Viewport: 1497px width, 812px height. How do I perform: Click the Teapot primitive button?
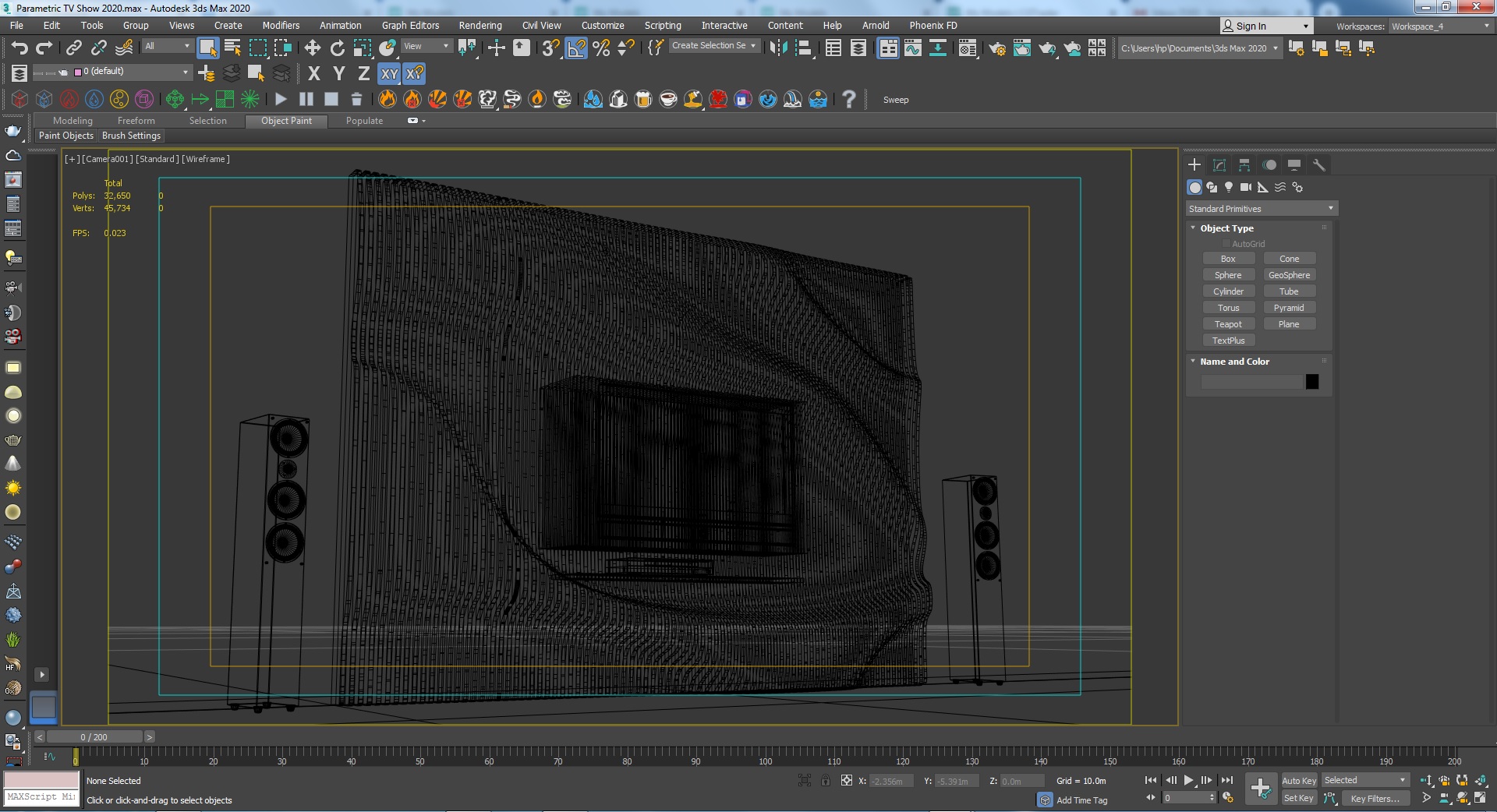point(1228,324)
